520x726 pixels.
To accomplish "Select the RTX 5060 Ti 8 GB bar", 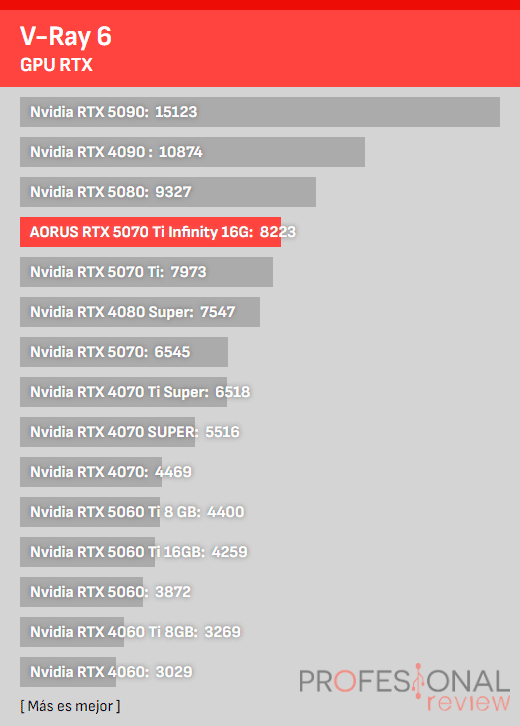I will click(90, 512).
